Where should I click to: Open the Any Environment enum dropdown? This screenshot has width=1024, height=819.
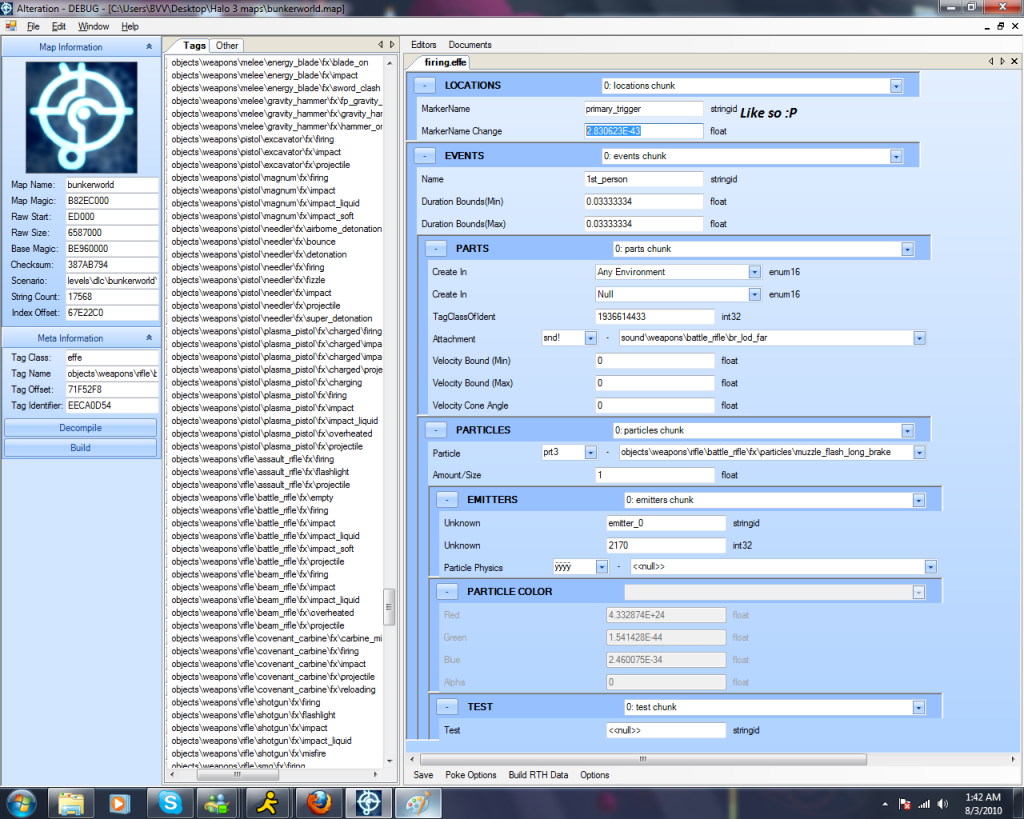point(754,272)
